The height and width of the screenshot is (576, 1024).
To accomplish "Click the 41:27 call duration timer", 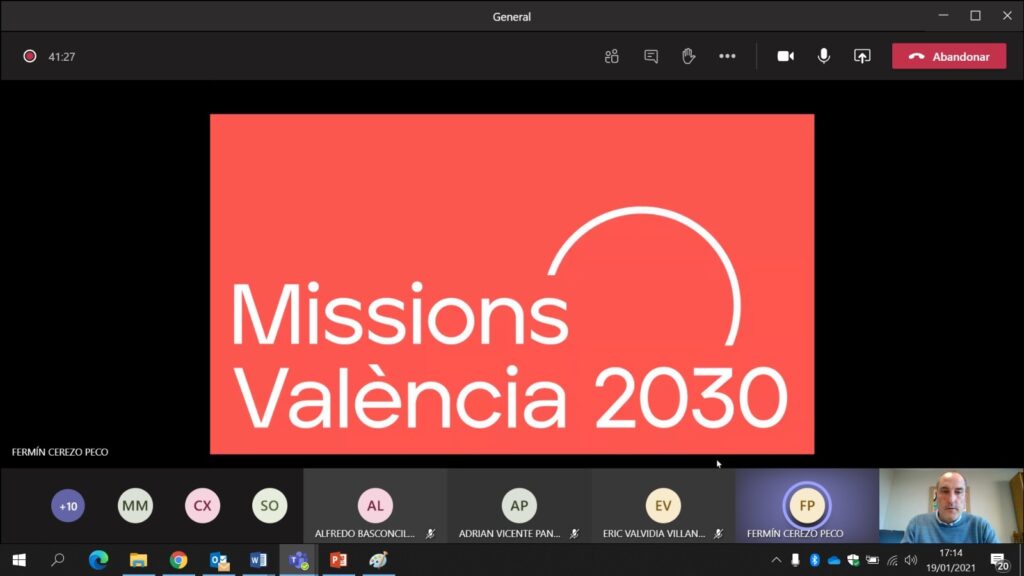I will pyautogui.click(x=61, y=57).
